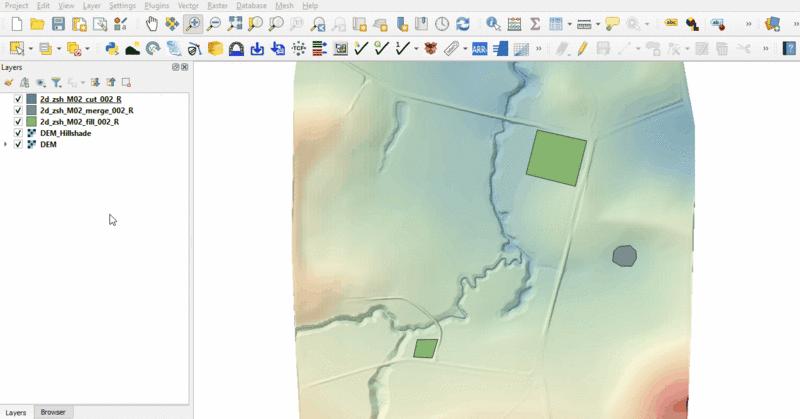
Task: Open the measure tool dropdown arrow
Action: pyautogui.click(x=598, y=24)
